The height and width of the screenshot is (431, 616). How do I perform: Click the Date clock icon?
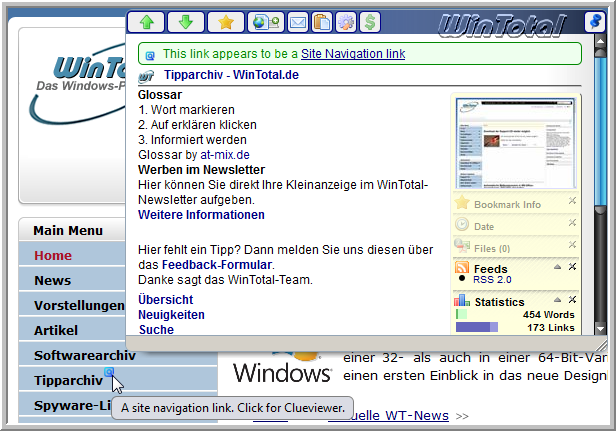coord(462,224)
